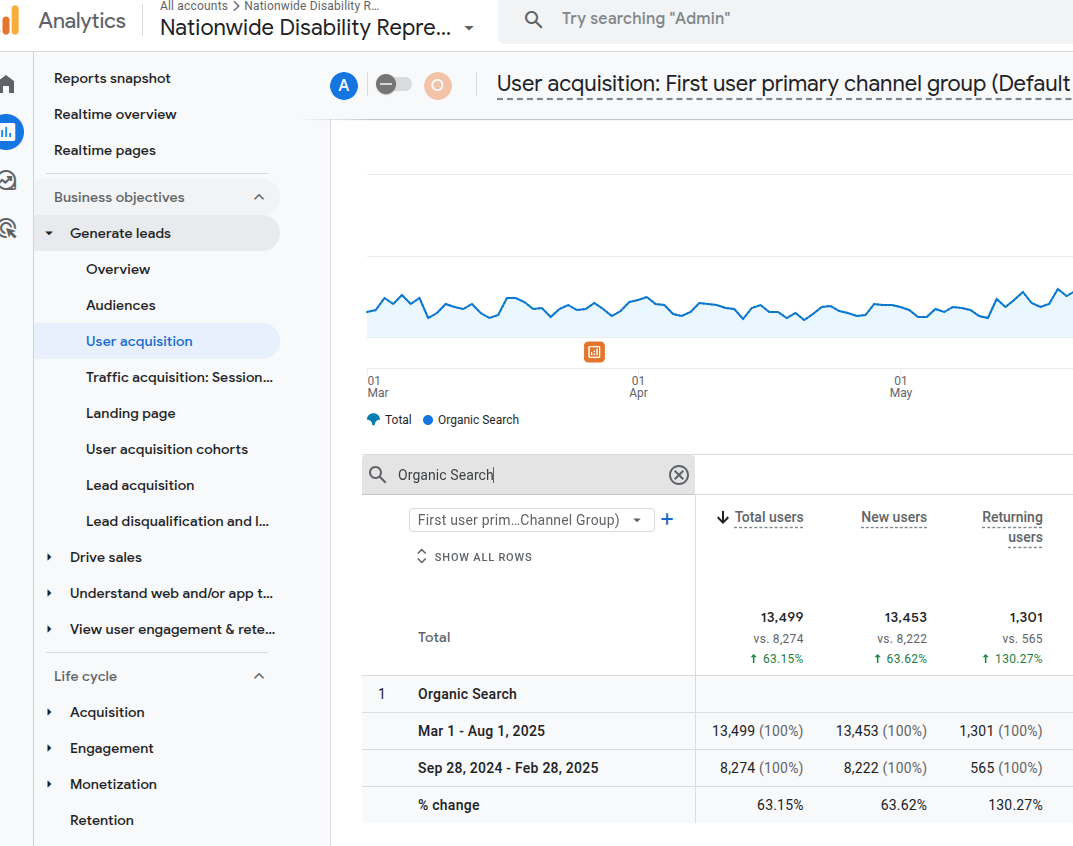1073x846 pixels.
Task: Click the '130.27%' change cell in bottom row
Action: [x=1015, y=805]
